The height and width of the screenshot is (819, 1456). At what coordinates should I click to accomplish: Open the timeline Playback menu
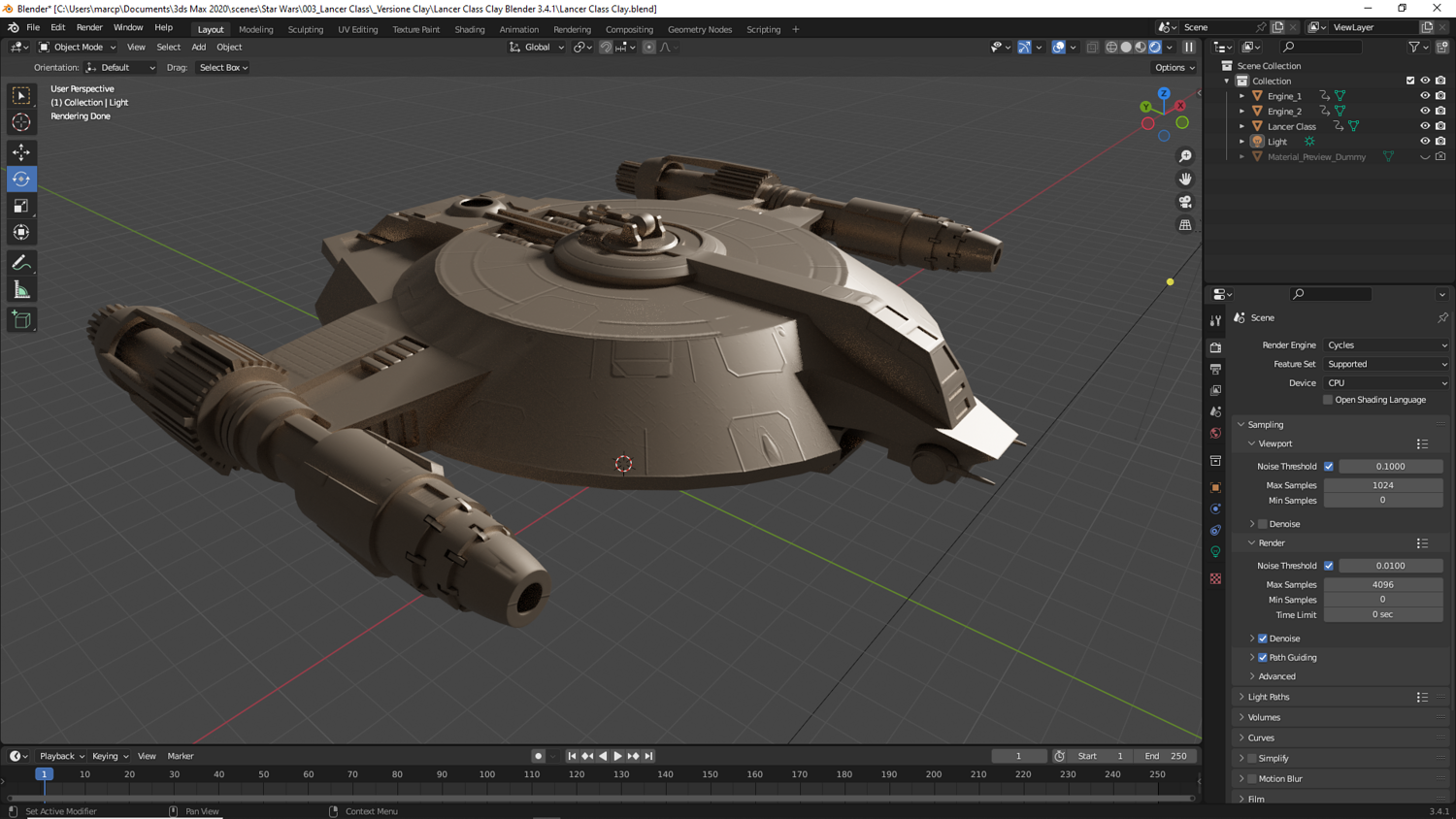pos(61,756)
